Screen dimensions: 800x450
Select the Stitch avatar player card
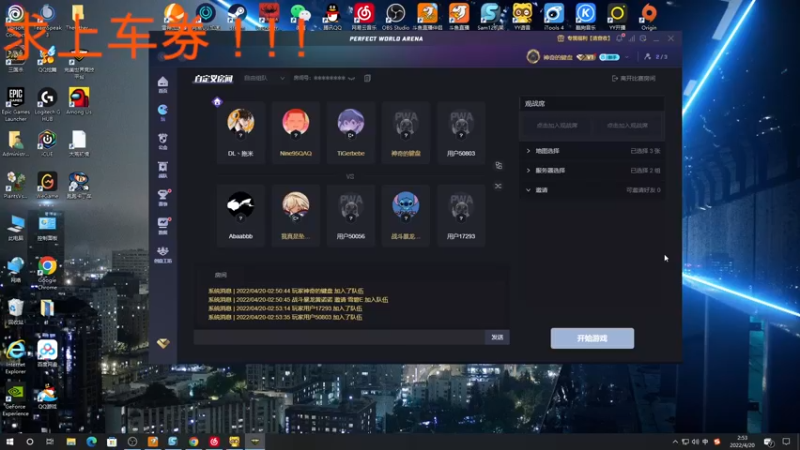pos(406,215)
